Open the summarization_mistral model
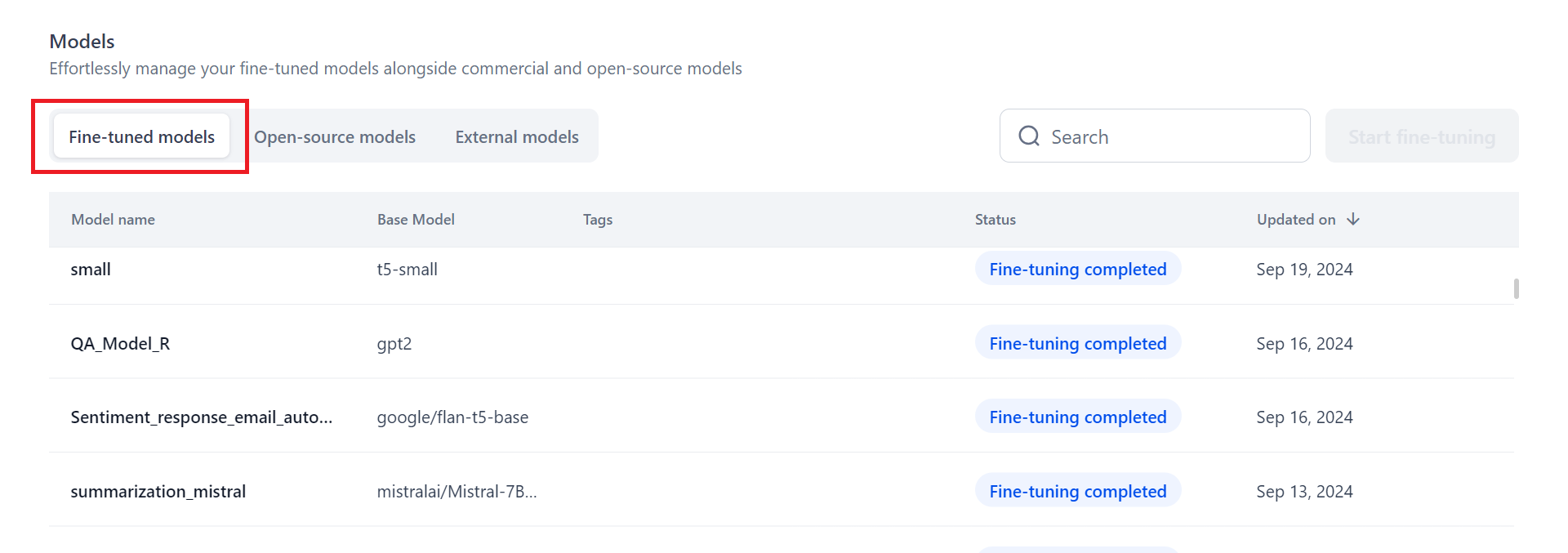The image size is (1568, 553). pos(158,492)
